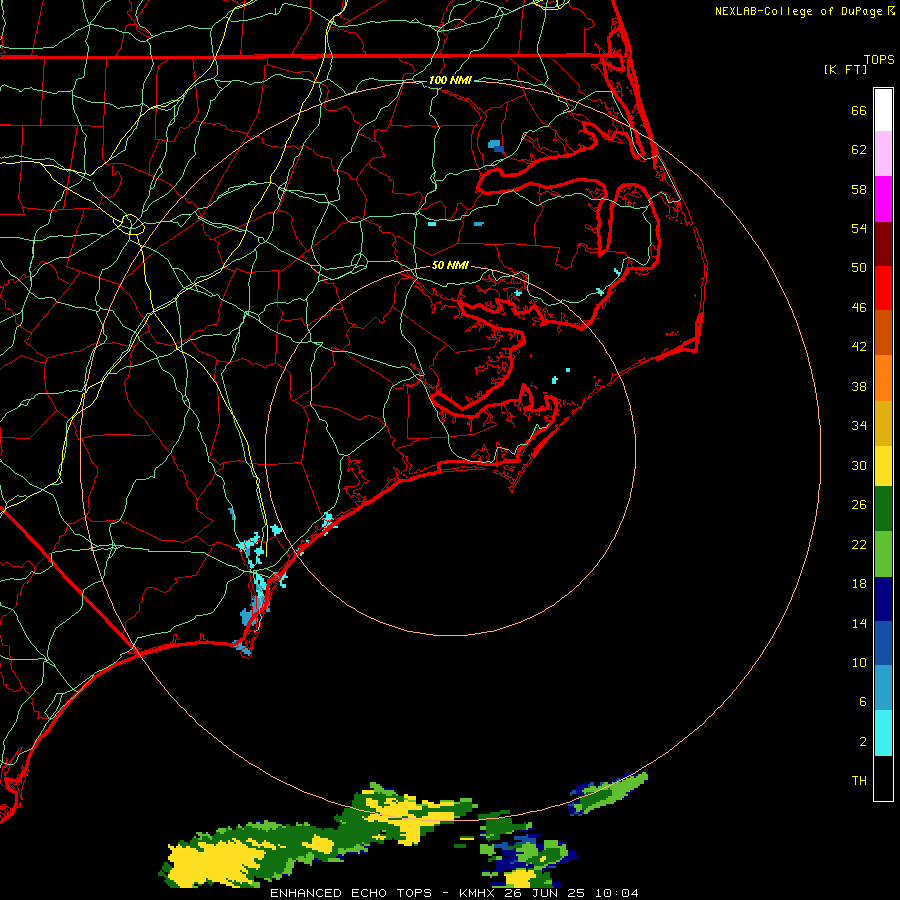Click the 62 value in the legend
The width and height of the screenshot is (900, 900).
tap(859, 150)
